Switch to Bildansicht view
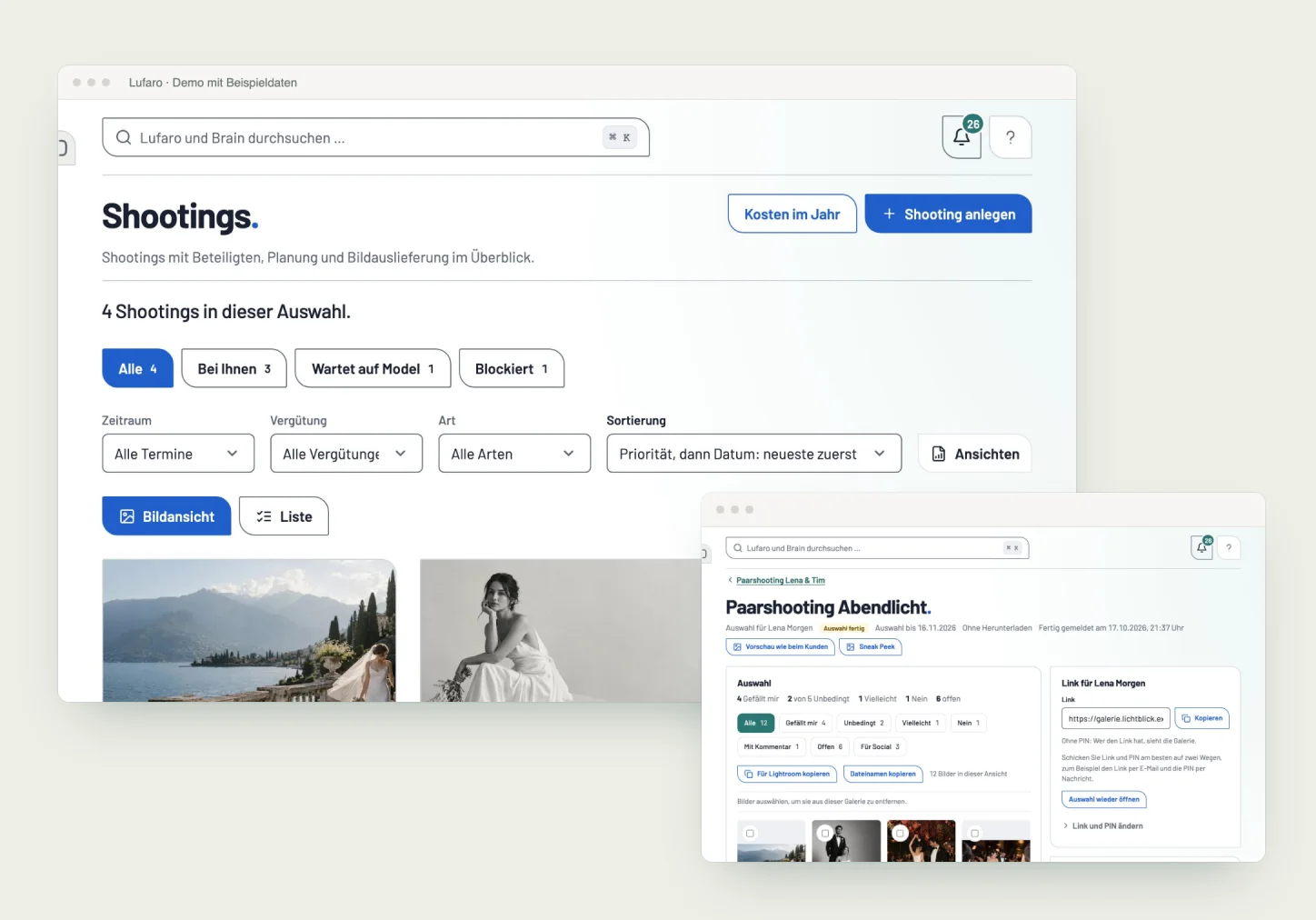 166,516
